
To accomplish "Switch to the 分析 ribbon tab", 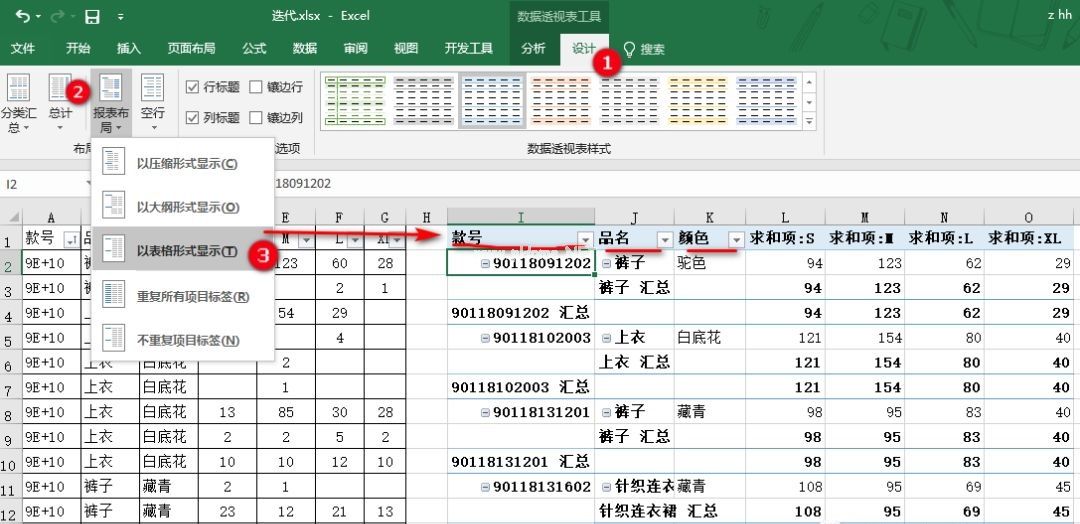I will [x=533, y=48].
